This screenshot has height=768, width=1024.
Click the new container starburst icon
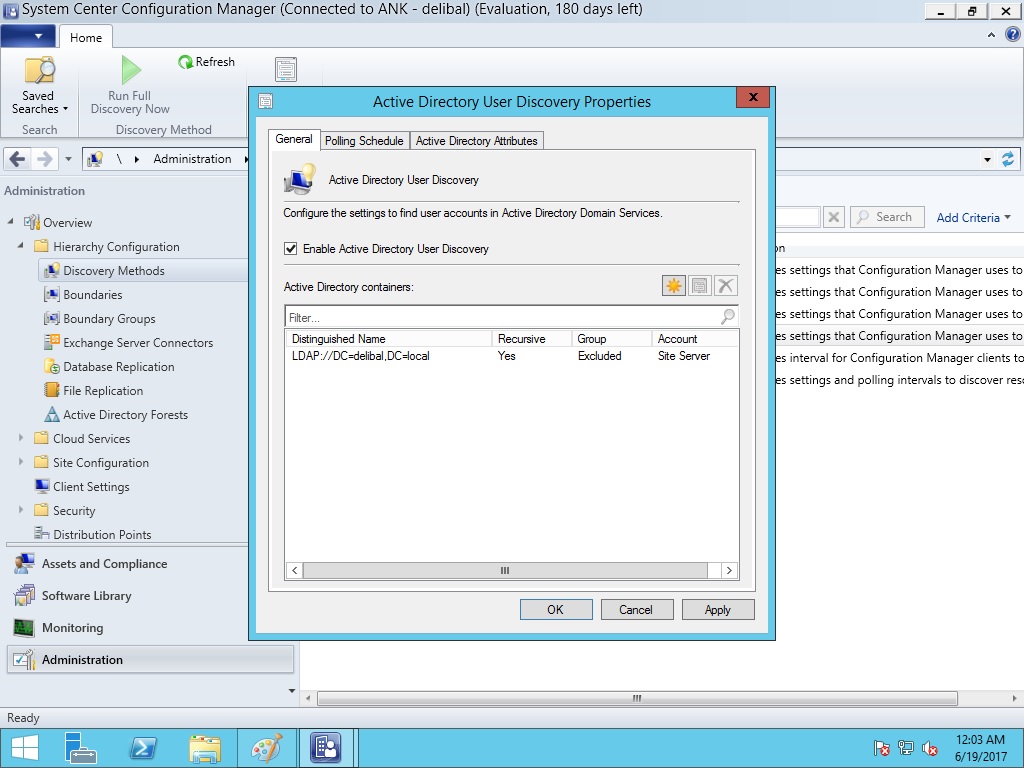pyautogui.click(x=673, y=286)
